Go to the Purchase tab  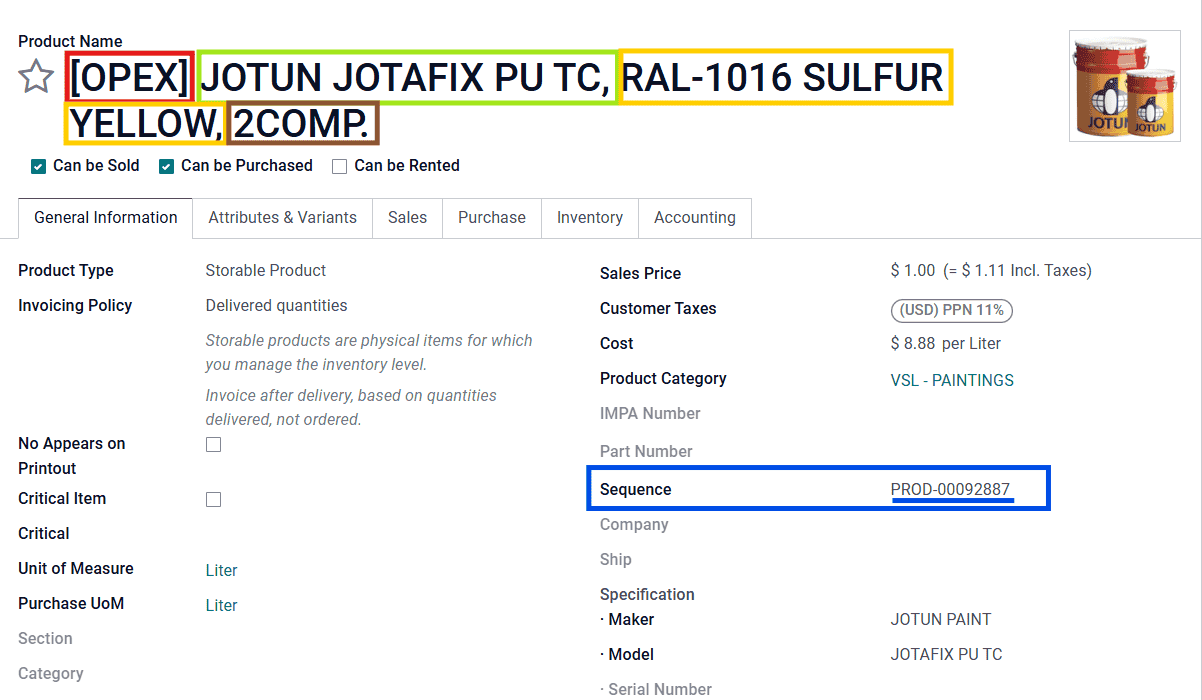(491, 218)
